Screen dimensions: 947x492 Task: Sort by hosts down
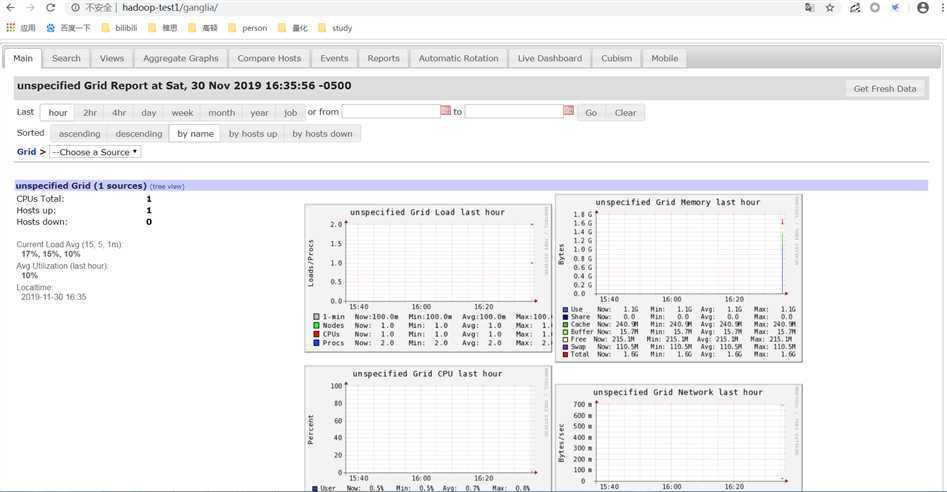[x=323, y=133]
